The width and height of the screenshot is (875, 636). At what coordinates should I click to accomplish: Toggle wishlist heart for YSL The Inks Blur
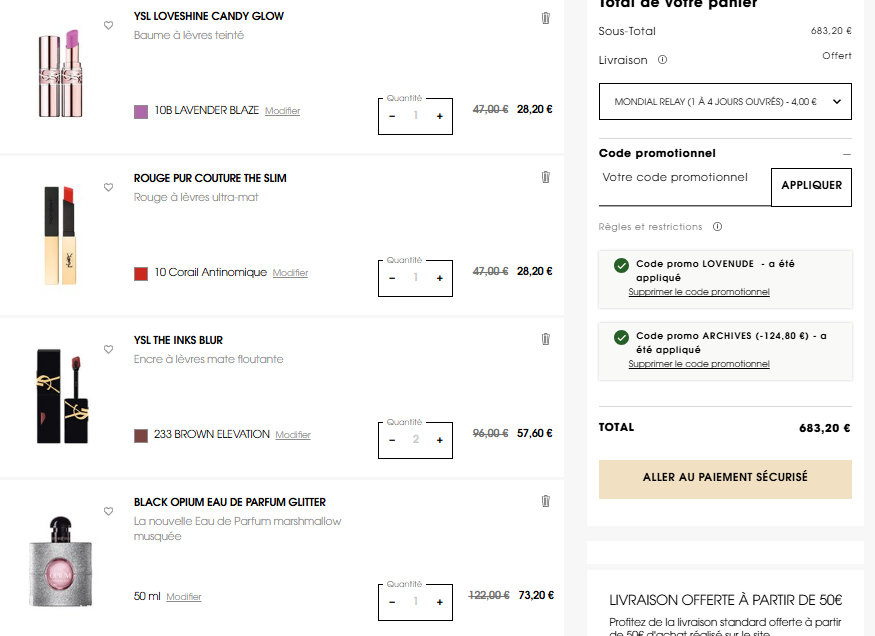coord(108,349)
